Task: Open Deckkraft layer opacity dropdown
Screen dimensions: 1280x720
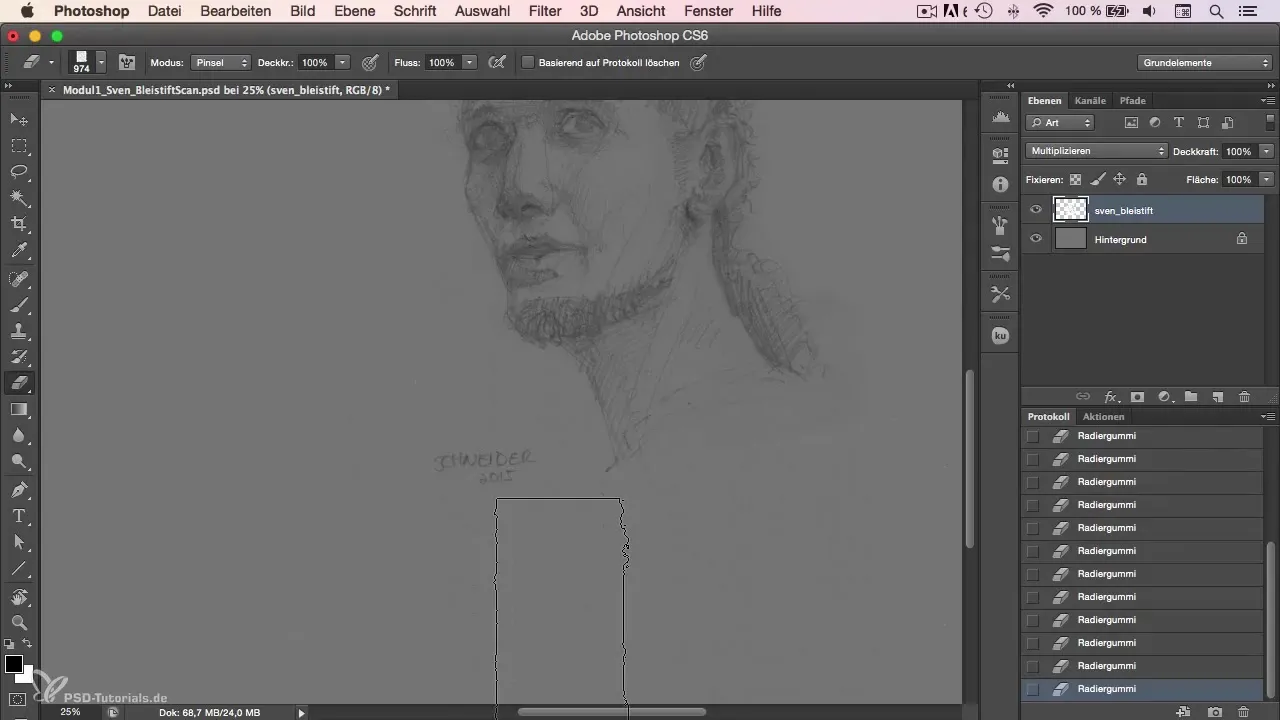Action: point(1267,151)
